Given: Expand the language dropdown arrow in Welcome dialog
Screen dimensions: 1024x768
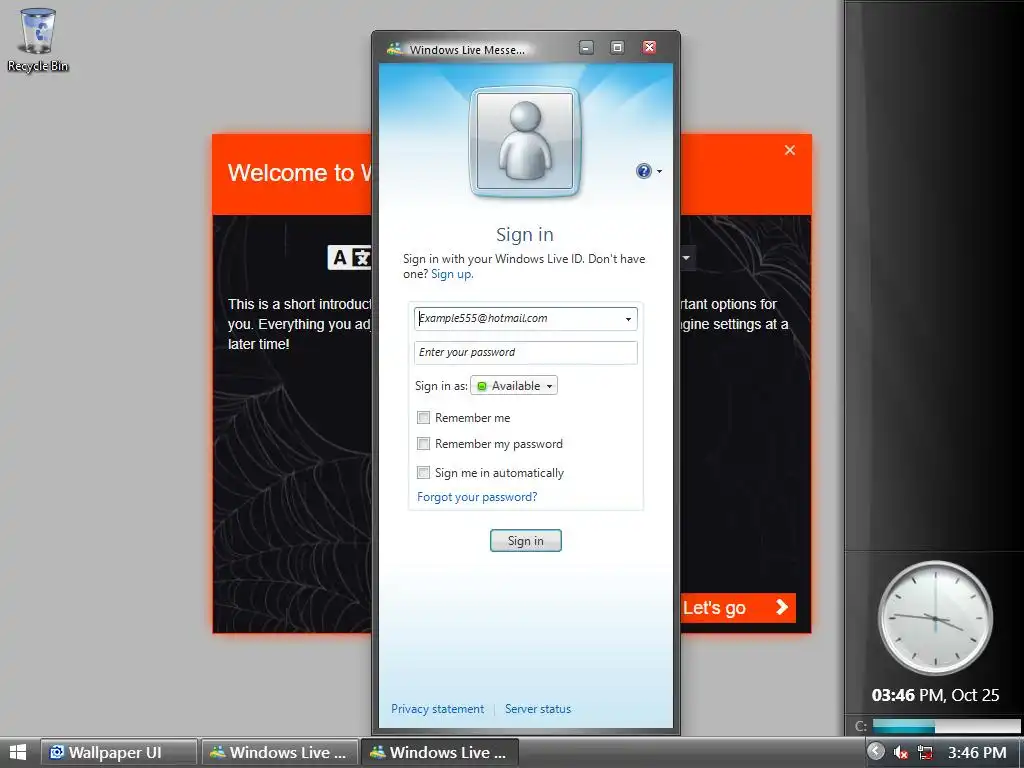Looking at the screenshot, I should coord(687,258).
